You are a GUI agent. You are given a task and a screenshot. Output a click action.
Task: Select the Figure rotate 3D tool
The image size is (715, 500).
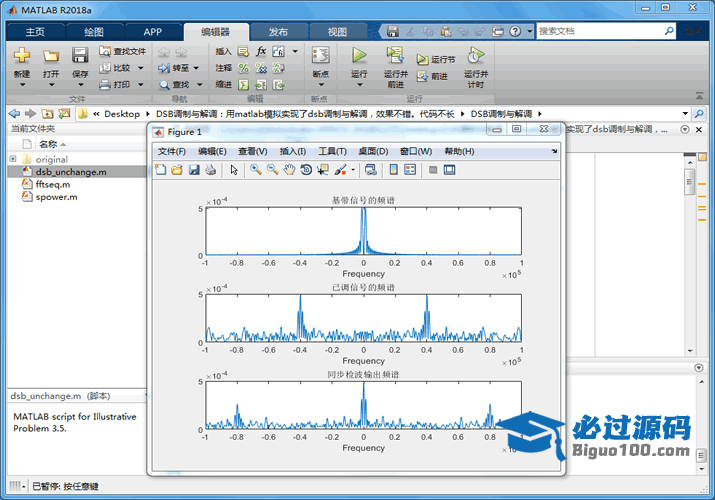pyautogui.click(x=306, y=170)
